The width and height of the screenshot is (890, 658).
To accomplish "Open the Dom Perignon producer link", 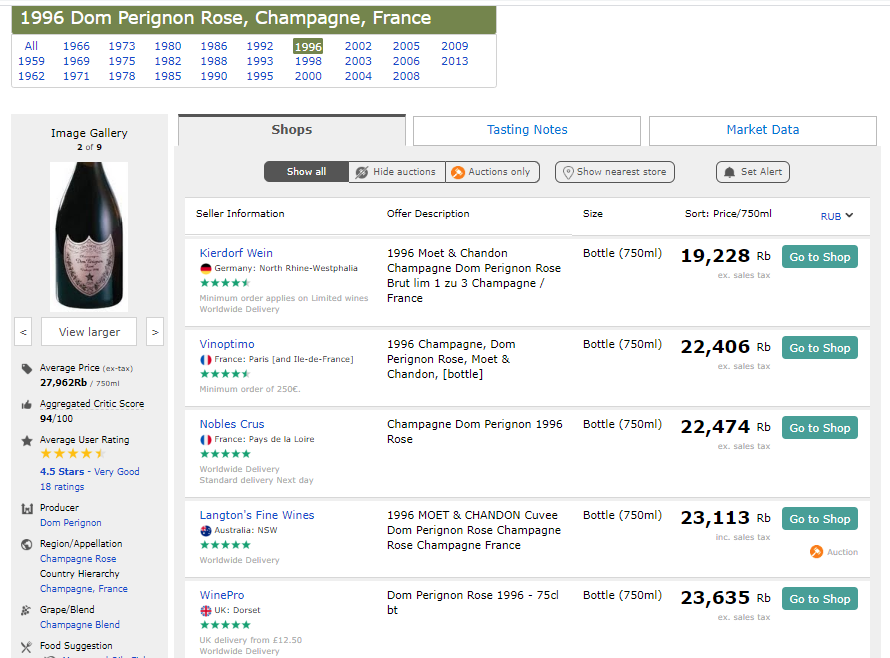I will (70, 523).
